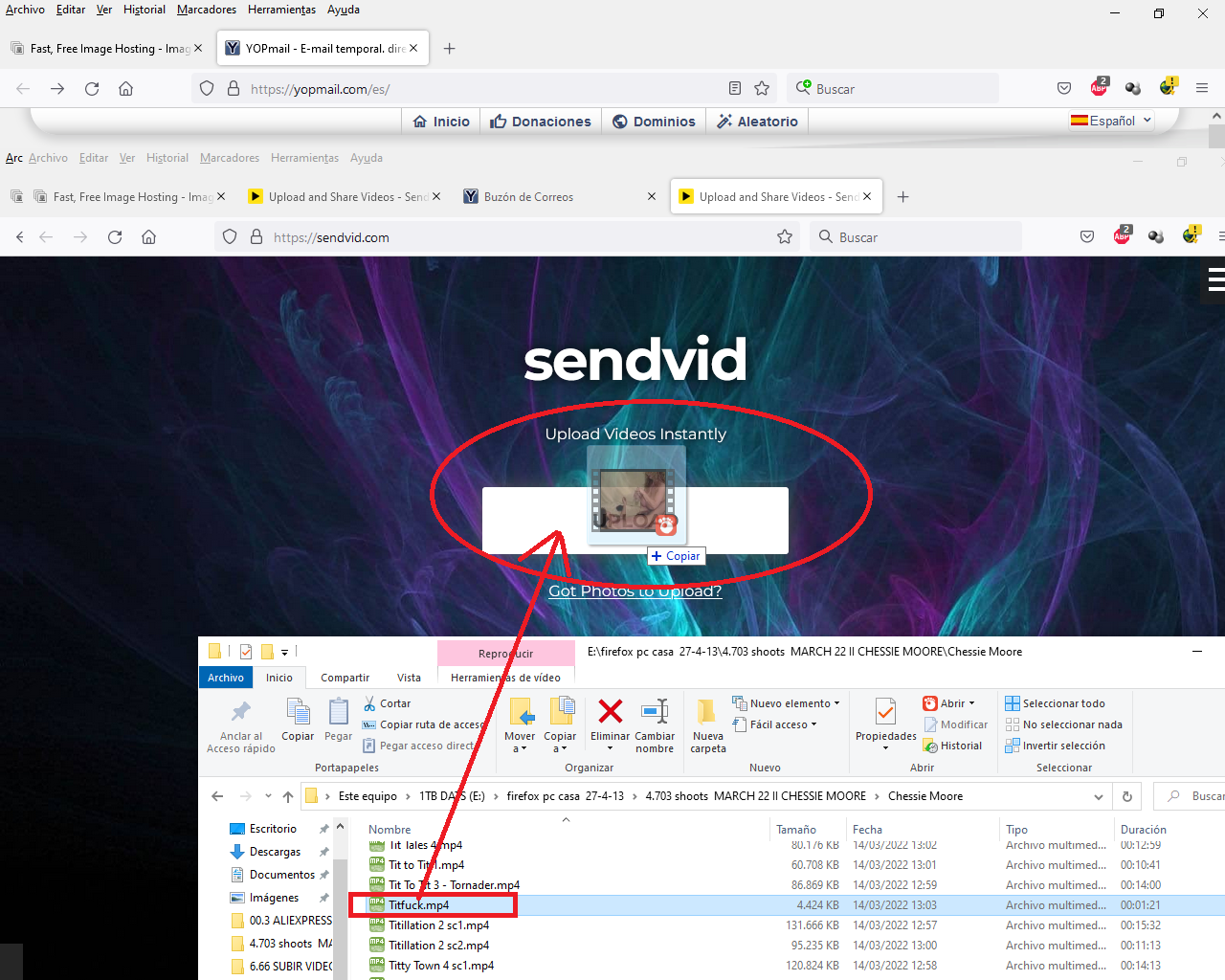Click Anclar al Acceso rápido pin icon
Image resolution: width=1225 pixels, height=980 pixels.
click(x=241, y=711)
